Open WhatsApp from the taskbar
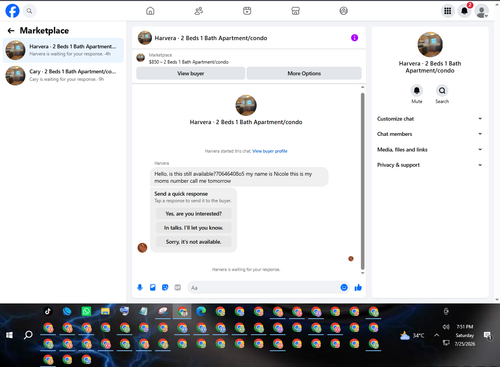This screenshot has height=367, width=500. pyautogui.click(x=86, y=311)
